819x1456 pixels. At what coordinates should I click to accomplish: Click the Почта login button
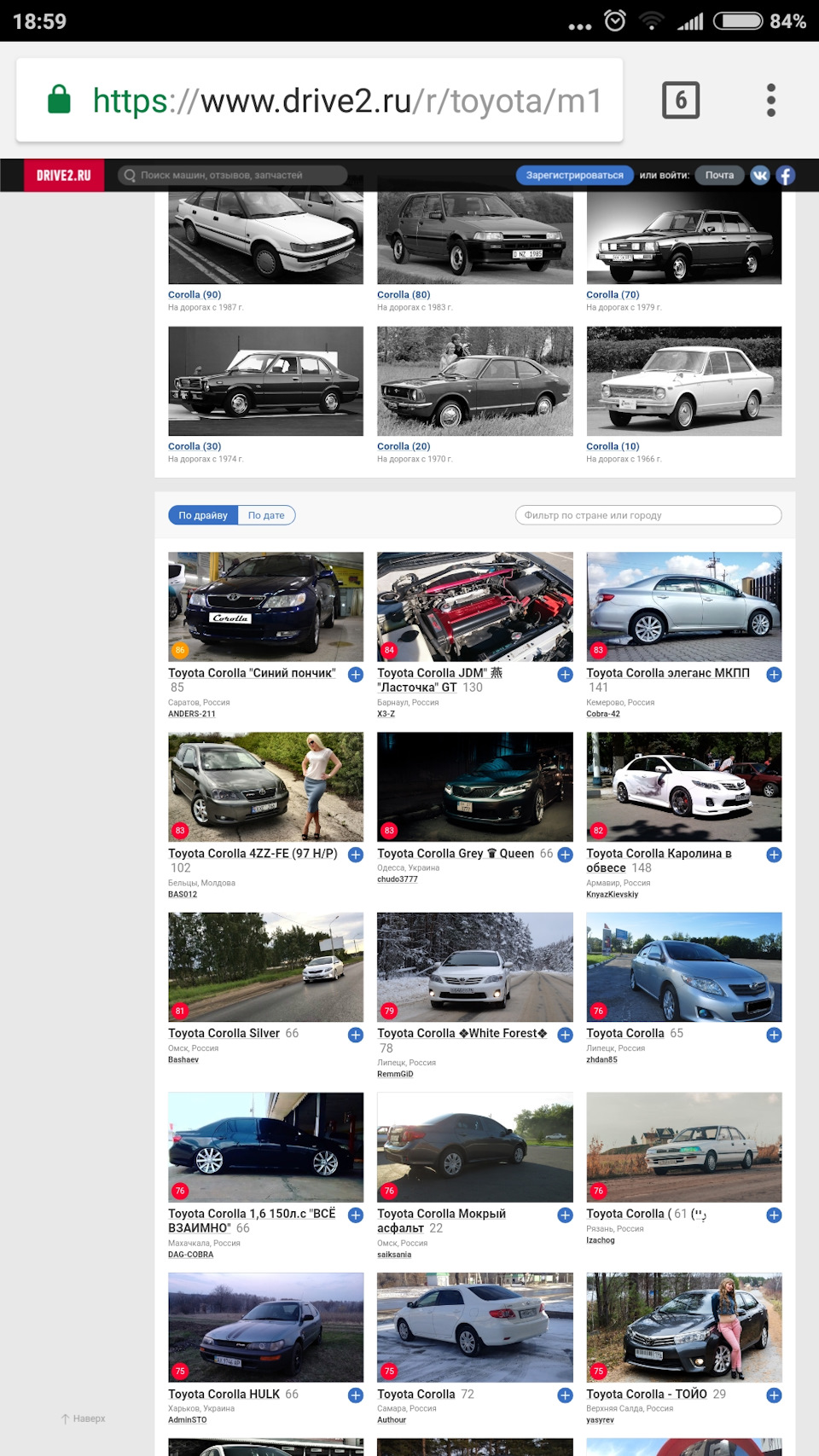coord(719,175)
